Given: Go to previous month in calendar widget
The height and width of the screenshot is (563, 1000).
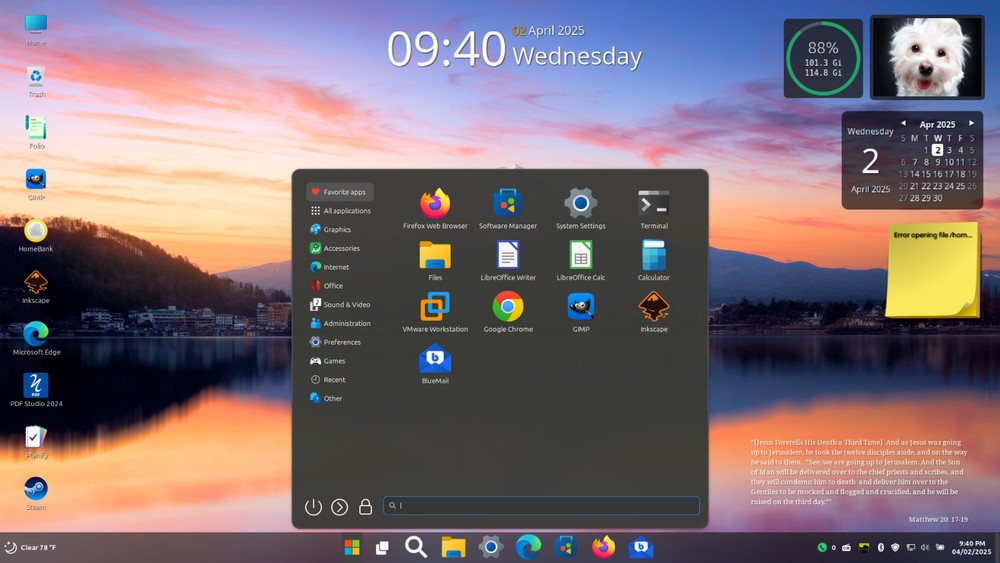Looking at the screenshot, I should [x=903, y=123].
